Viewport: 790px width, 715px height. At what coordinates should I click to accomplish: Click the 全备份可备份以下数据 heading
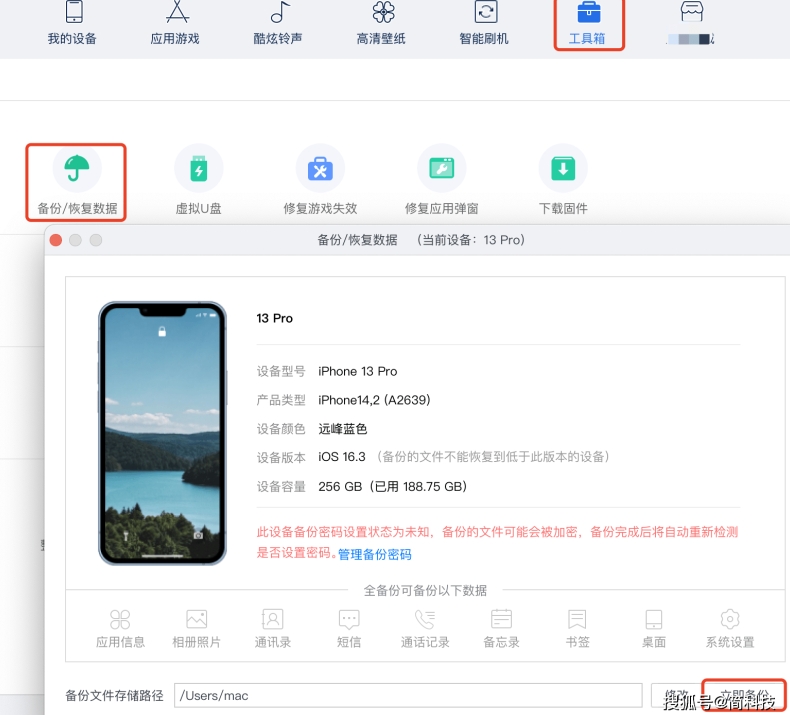(425, 591)
